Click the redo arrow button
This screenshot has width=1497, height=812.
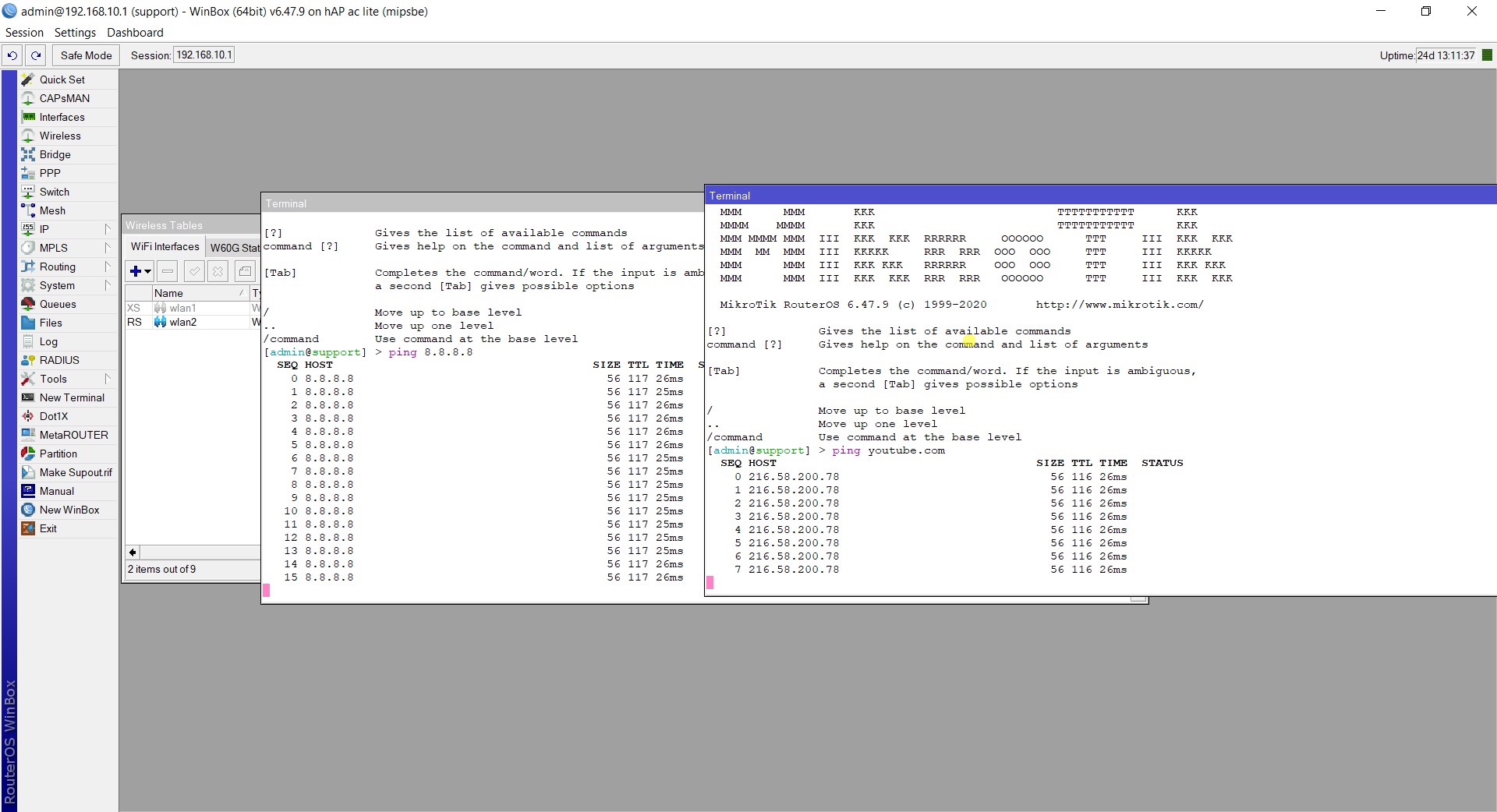[x=36, y=55]
